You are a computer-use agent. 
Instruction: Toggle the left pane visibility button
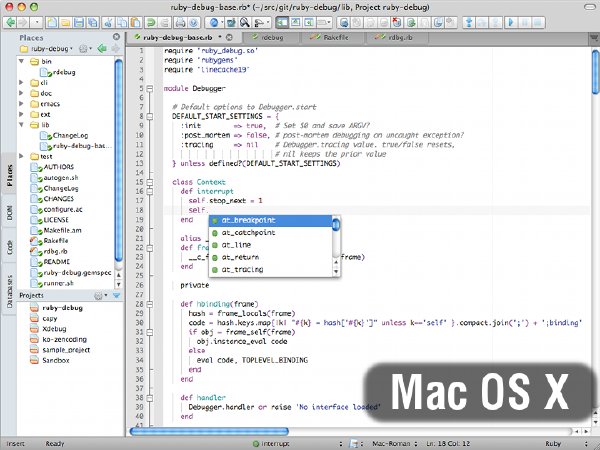coord(282,22)
